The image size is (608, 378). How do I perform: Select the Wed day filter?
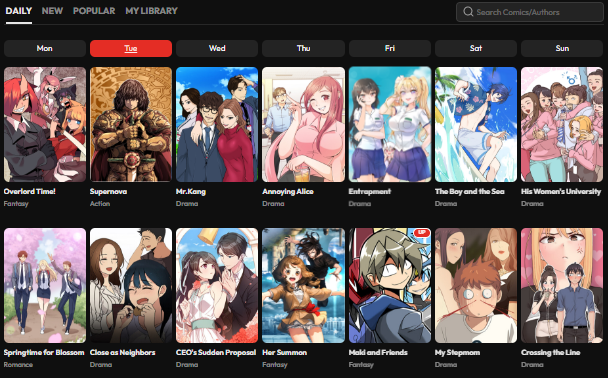217,48
